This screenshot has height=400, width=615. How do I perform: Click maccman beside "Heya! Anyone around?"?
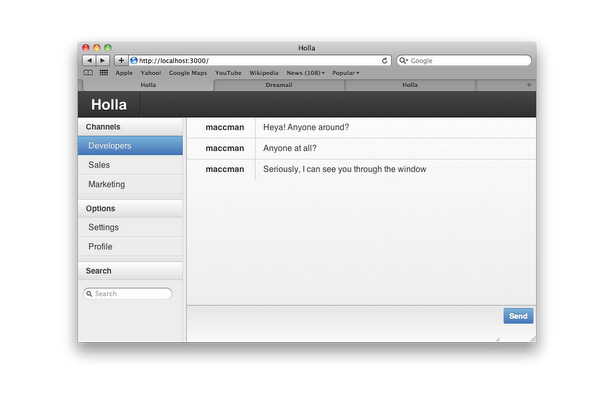(x=225, y=127)
